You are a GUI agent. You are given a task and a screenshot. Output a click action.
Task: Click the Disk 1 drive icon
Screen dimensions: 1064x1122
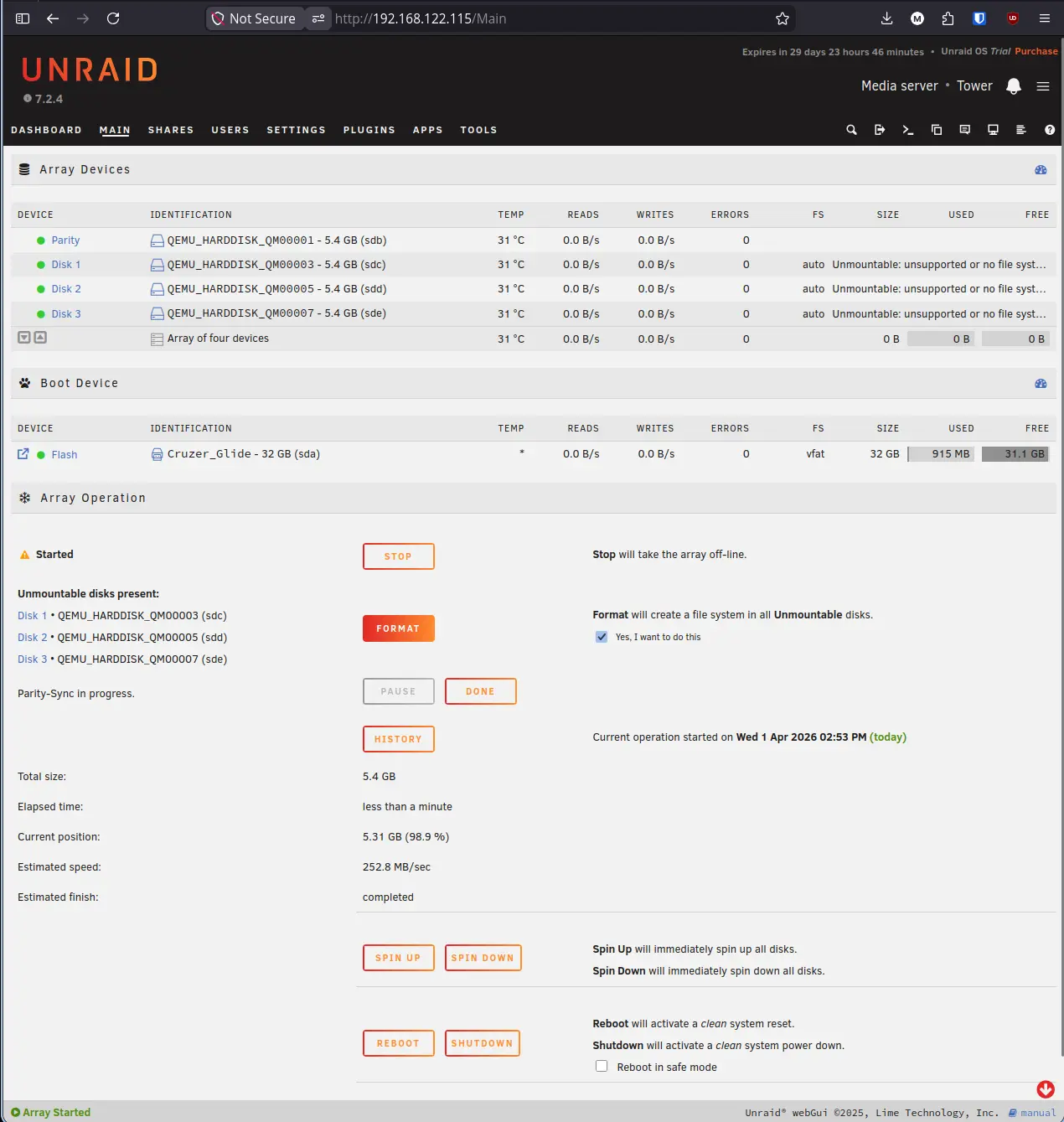157,265
